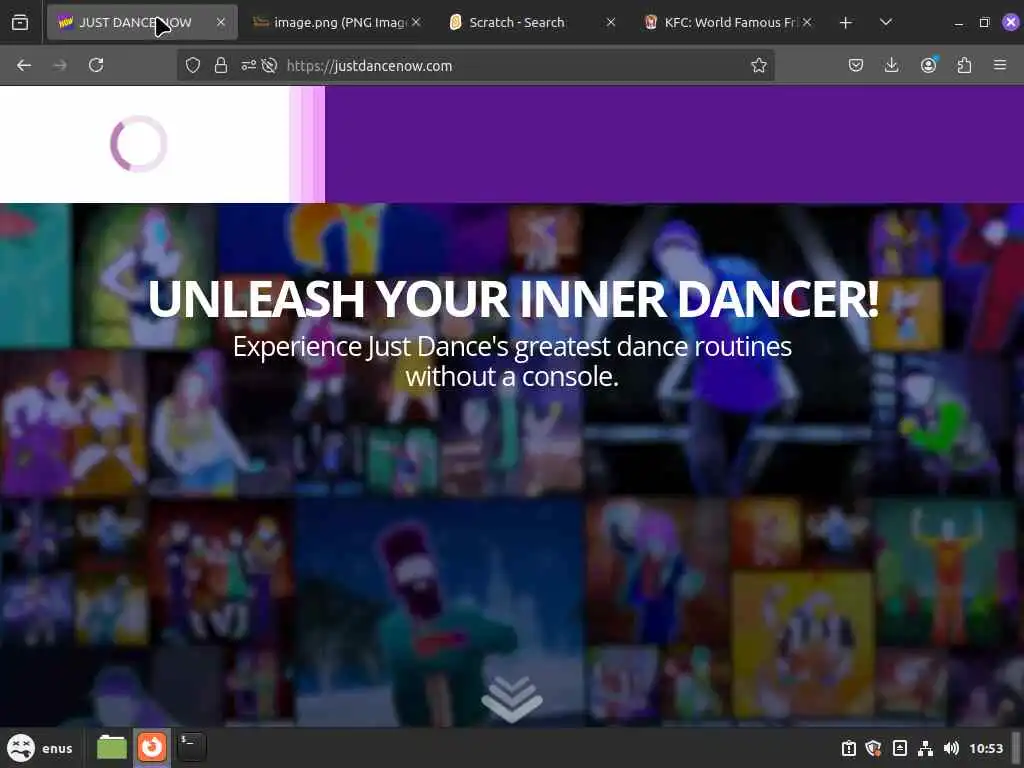Image resolution: width=1024 pixels, height=768 pixels.
Task: Open the network connections tray icon
Action: tap(925, 748)
